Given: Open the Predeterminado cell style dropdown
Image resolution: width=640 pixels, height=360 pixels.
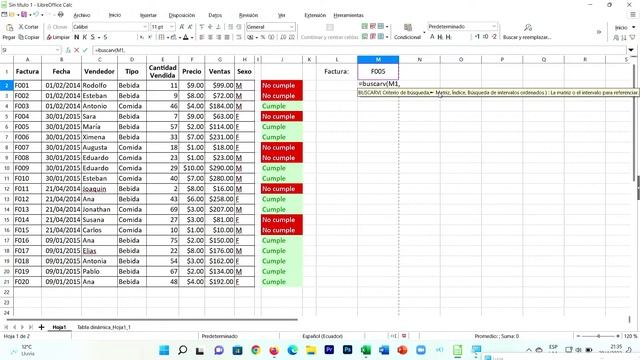Looking at the screenshot, I should [494, 27].
